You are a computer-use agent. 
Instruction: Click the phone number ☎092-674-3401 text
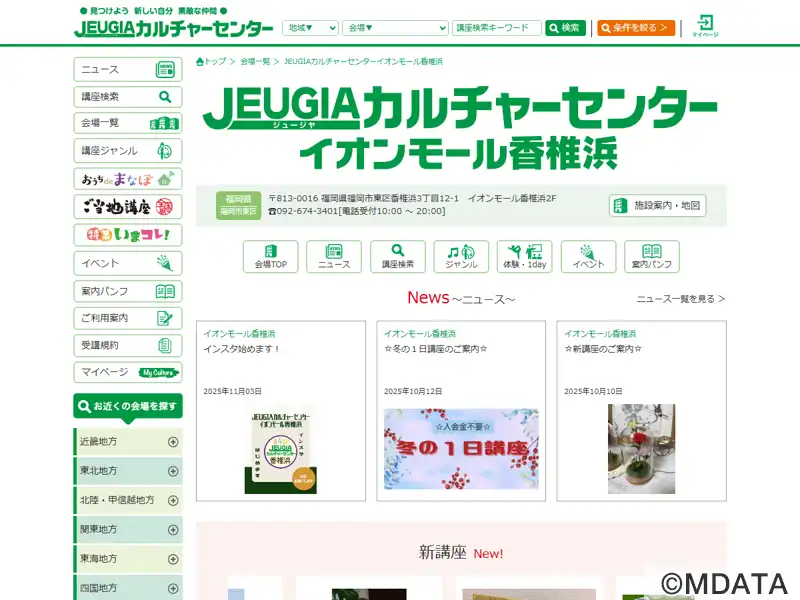tap(303, 211)
